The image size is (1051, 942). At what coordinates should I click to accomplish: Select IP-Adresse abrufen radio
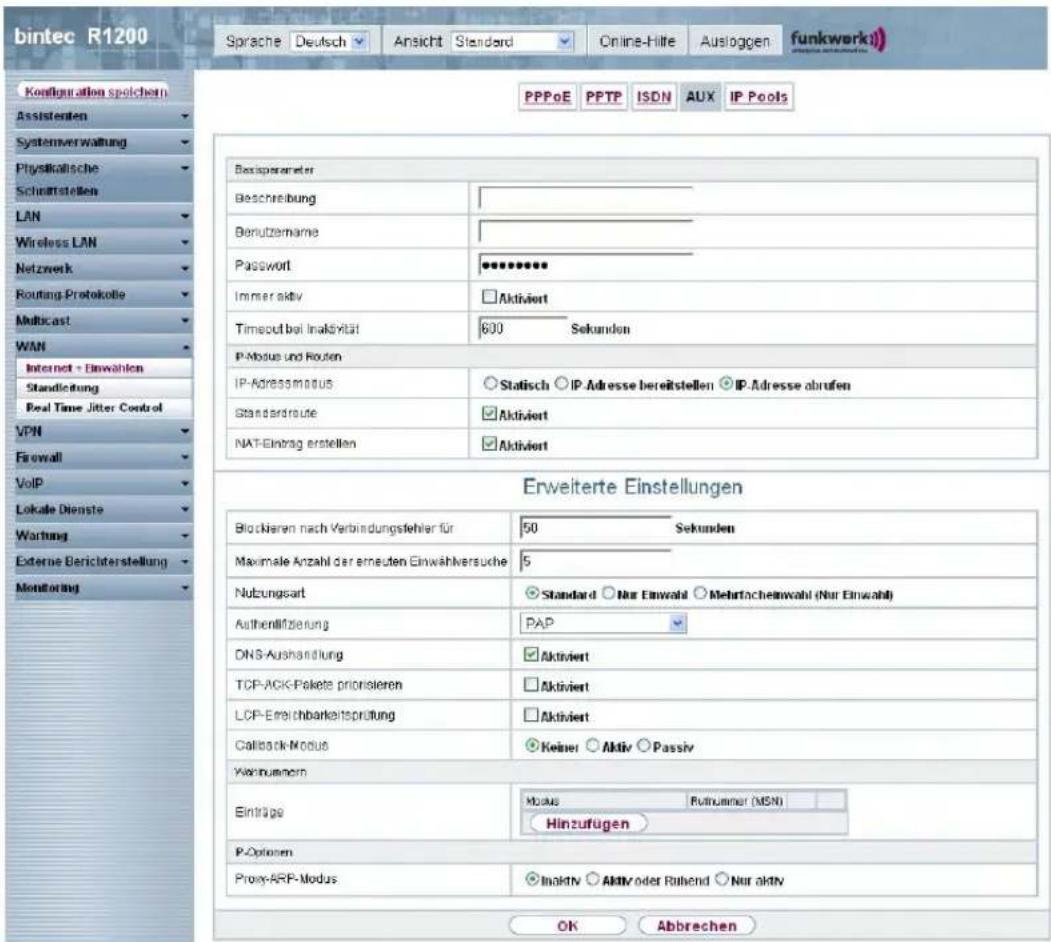pos(726,384)
